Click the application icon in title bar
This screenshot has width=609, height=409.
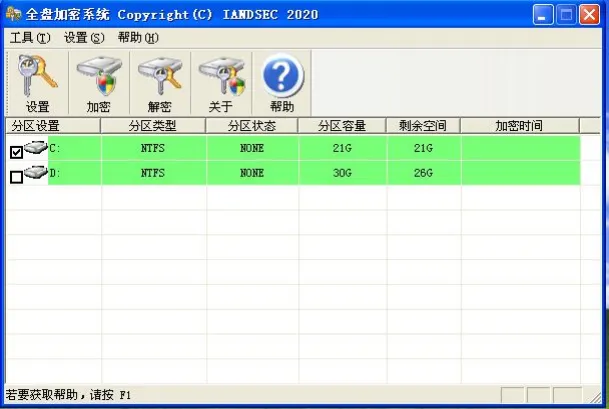[x=14, y=14]
